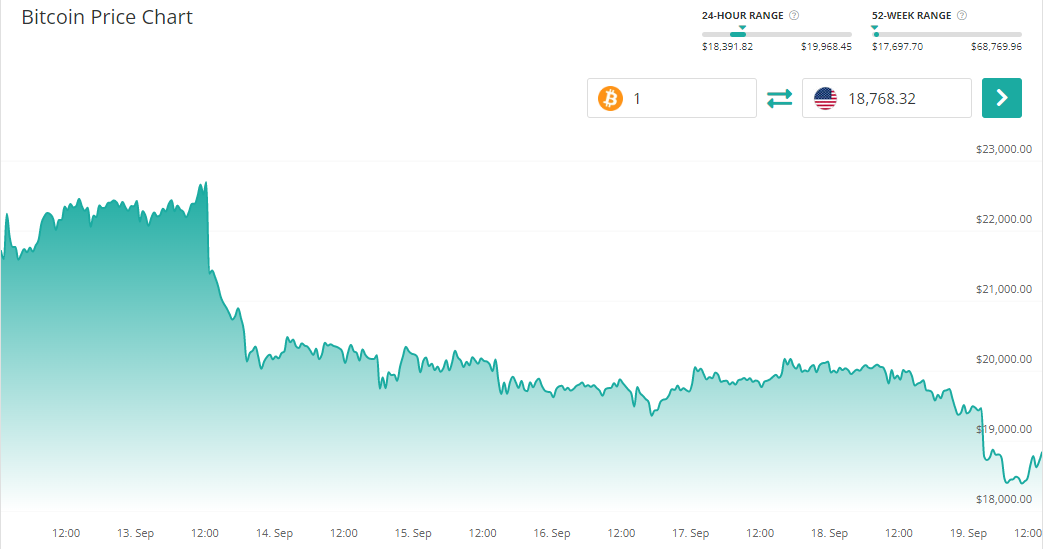Click the 19. Sep date on the time axis

pos(969,533)
